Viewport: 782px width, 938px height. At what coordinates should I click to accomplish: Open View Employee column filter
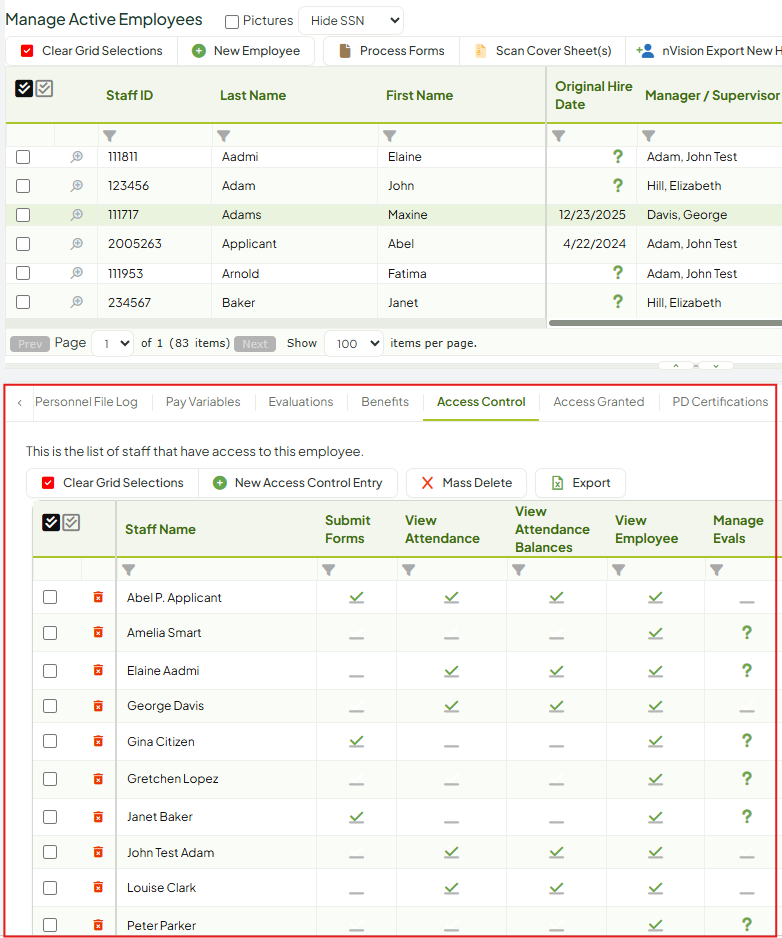(x=619, y=570)
